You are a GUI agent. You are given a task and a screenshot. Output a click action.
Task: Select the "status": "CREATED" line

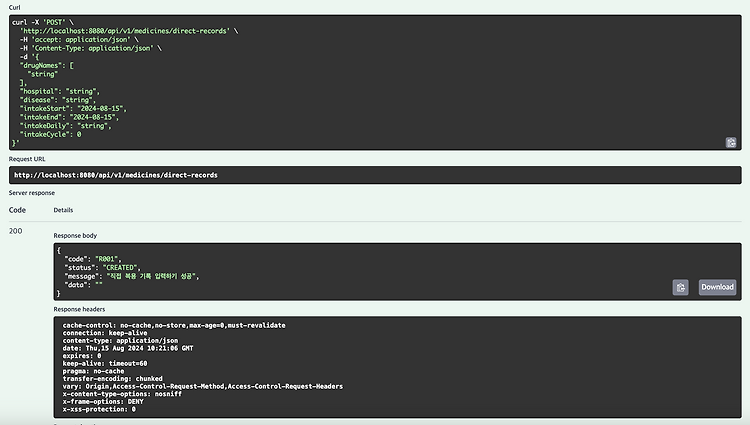pyautogui.click(x=102, y=268)
